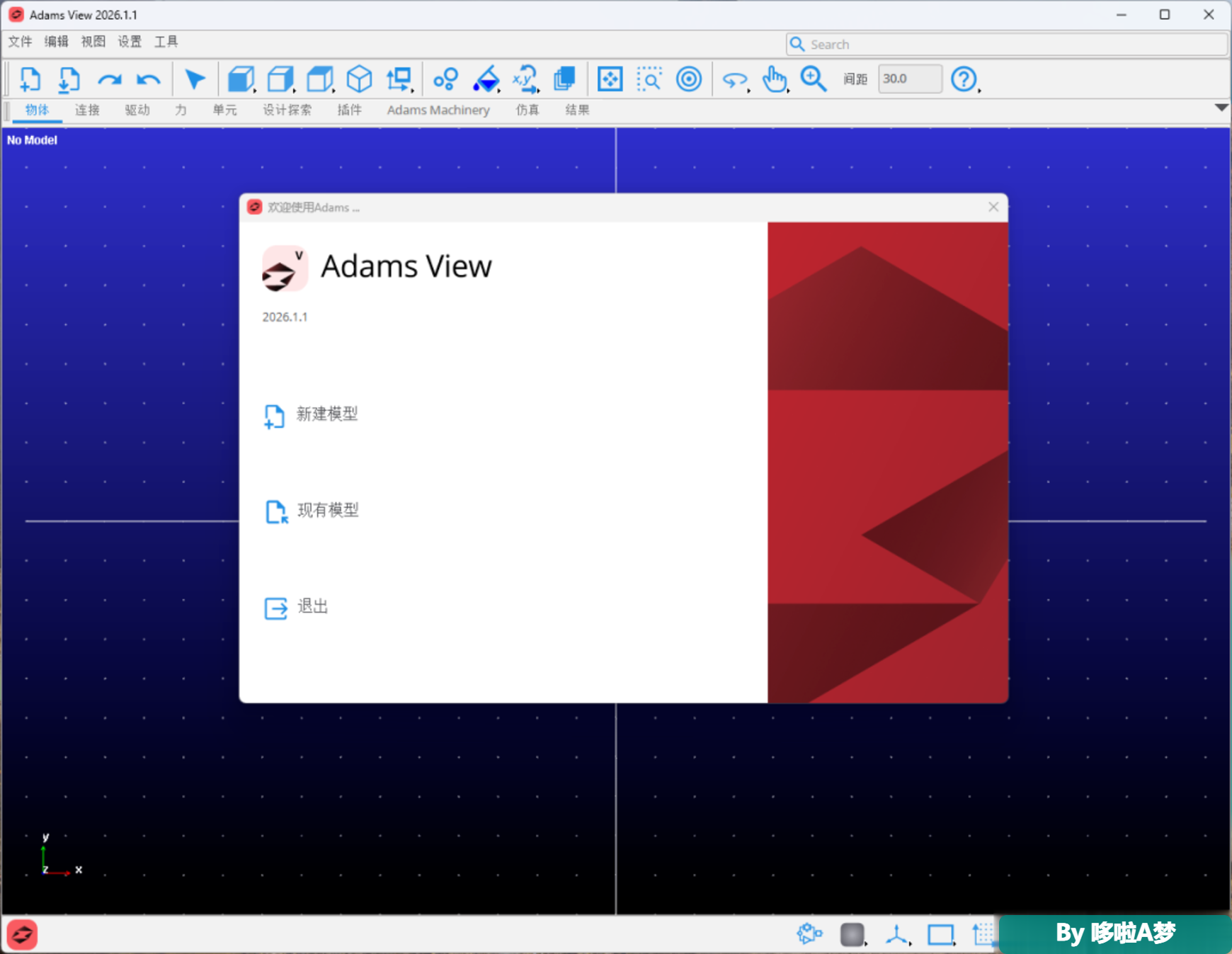This screenshot has width=1232, height=954.
Task: Close the 欢迎使用Adams dialog
Action: [993, 207]
